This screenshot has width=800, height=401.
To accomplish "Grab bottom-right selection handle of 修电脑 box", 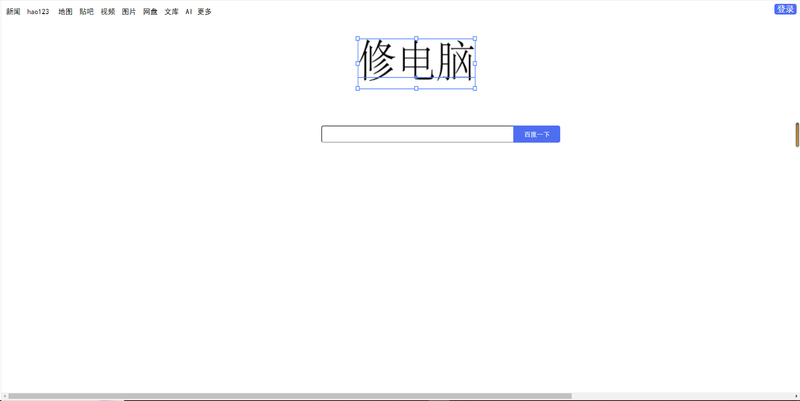I will [x=475, y=88].
